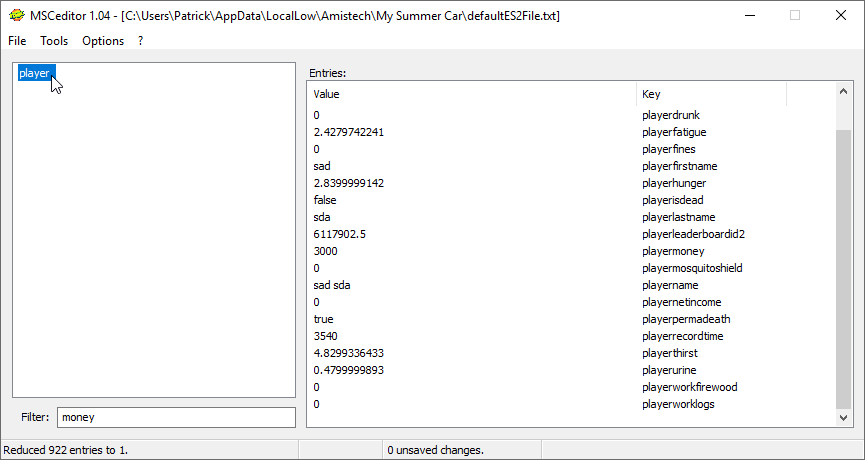Click inside the Filter text field
Viewport: 865px width, 460px height.
[175, 417]
